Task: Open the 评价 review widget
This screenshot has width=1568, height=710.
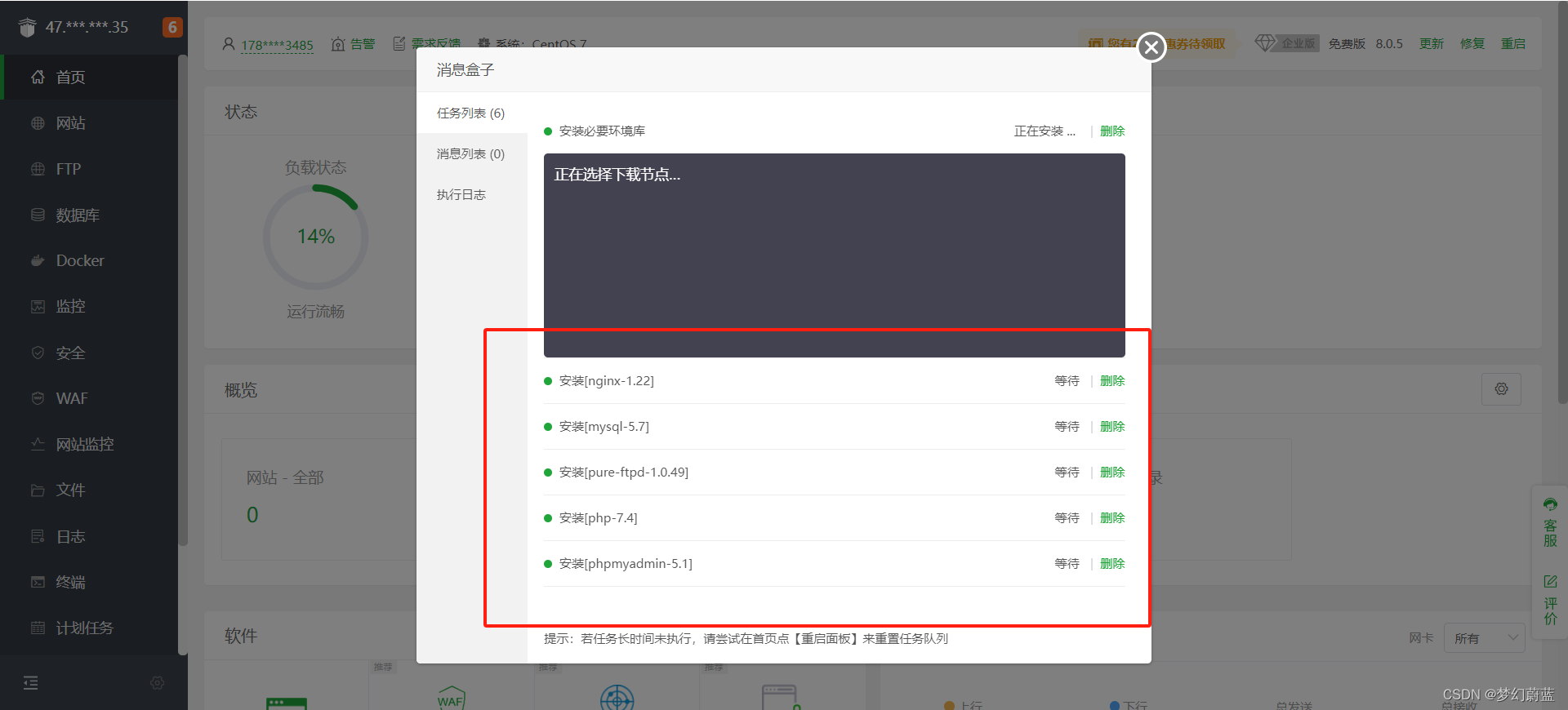Action: point(1550,600)
